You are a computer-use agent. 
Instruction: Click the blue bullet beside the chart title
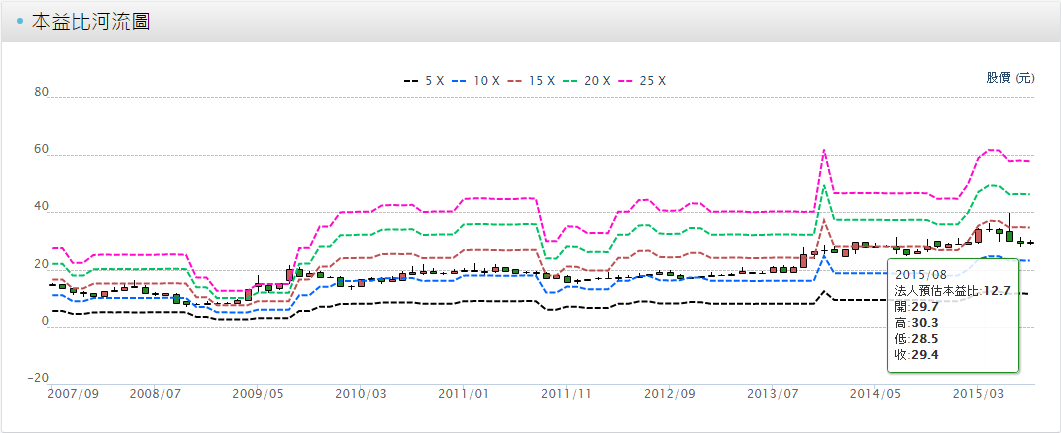(x=20, y=22)
